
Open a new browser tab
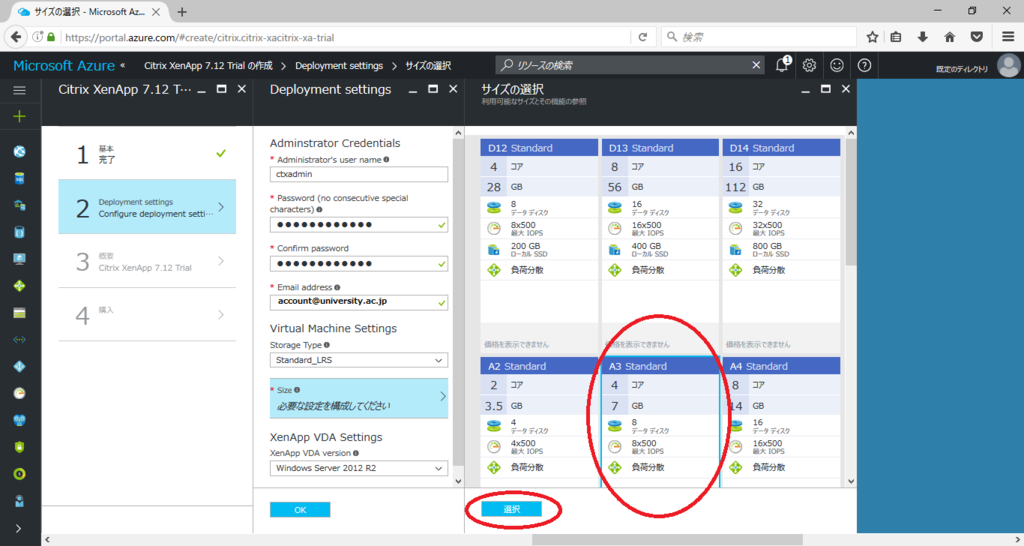(x=182, y=12)
